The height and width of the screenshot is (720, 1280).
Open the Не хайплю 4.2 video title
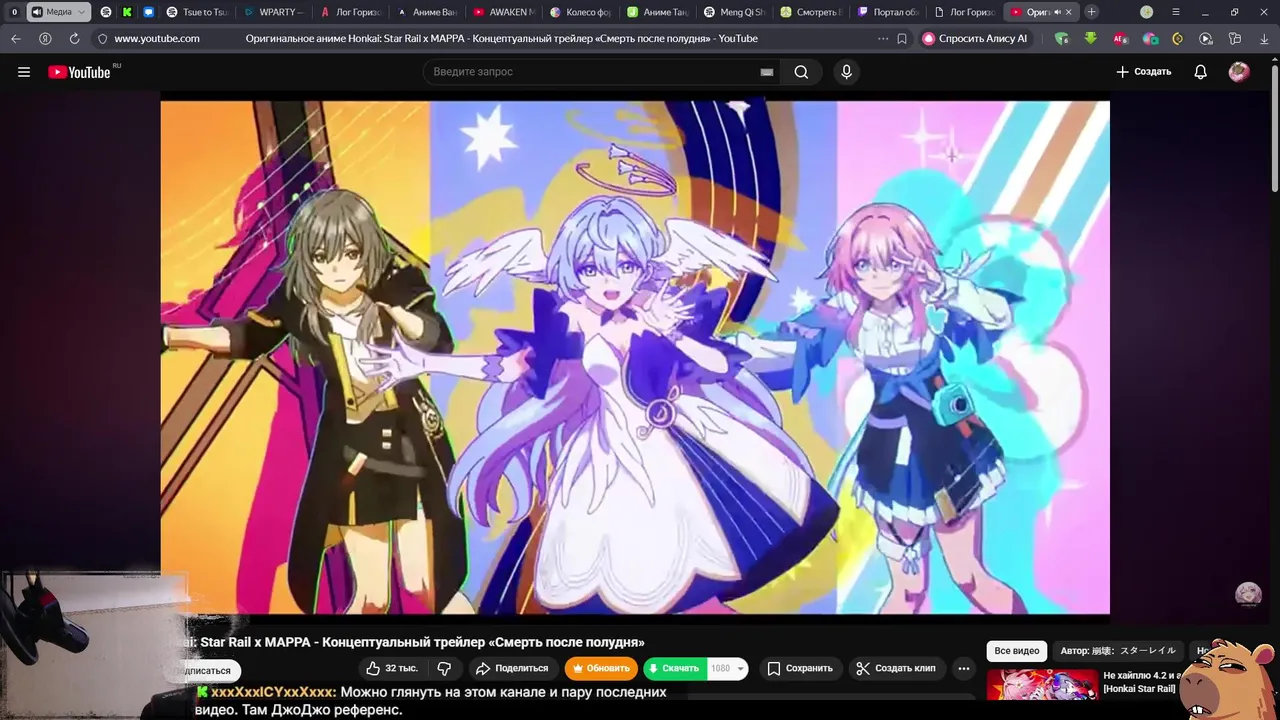pos(1141,682)
